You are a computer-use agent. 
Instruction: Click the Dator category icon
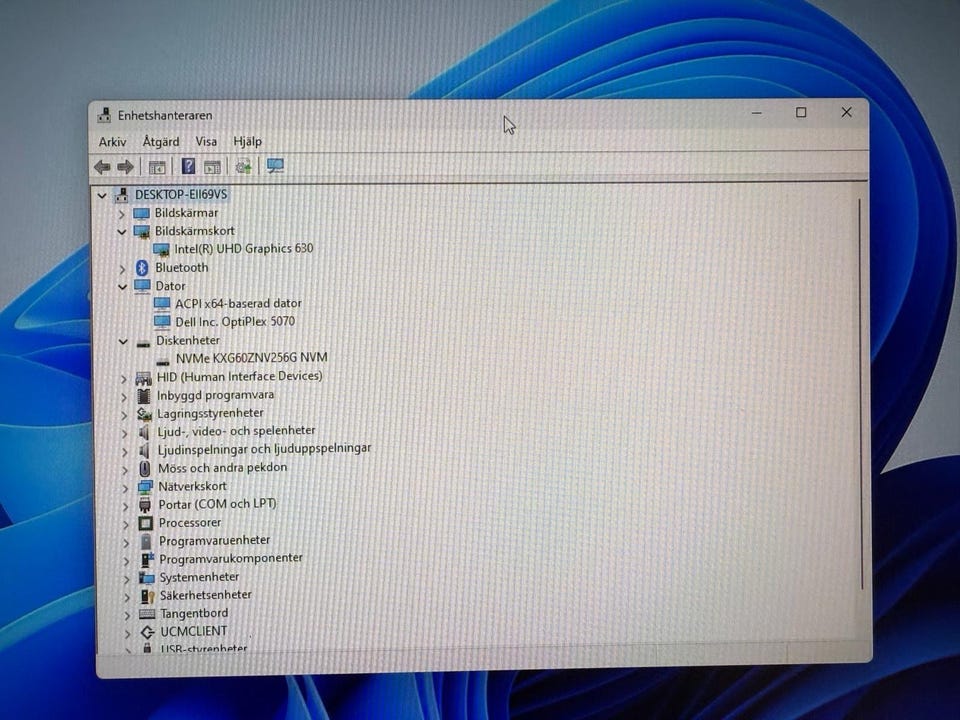(x=142, y=286)
